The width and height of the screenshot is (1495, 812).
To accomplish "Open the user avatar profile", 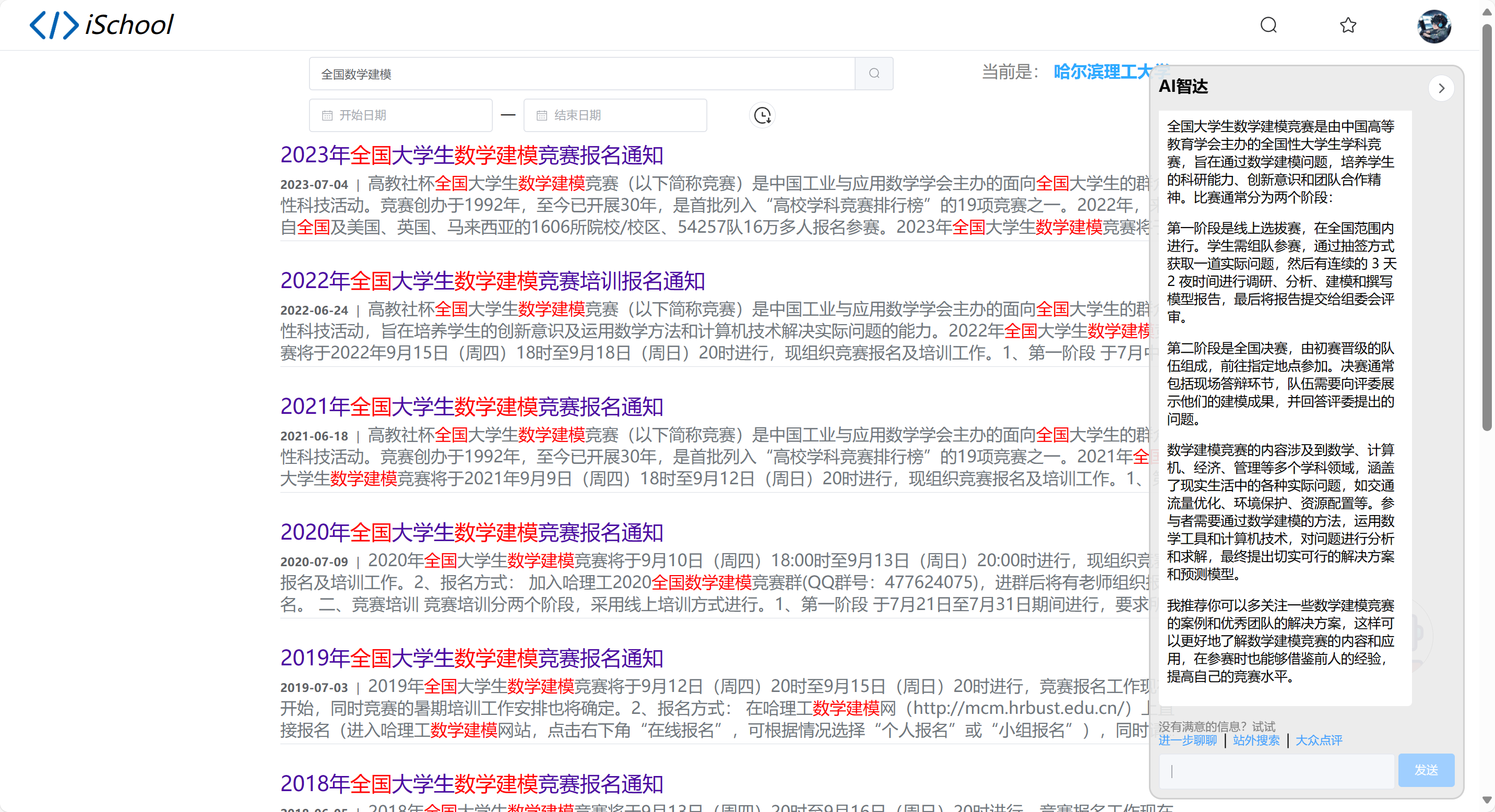I will tap(1433, 26).
